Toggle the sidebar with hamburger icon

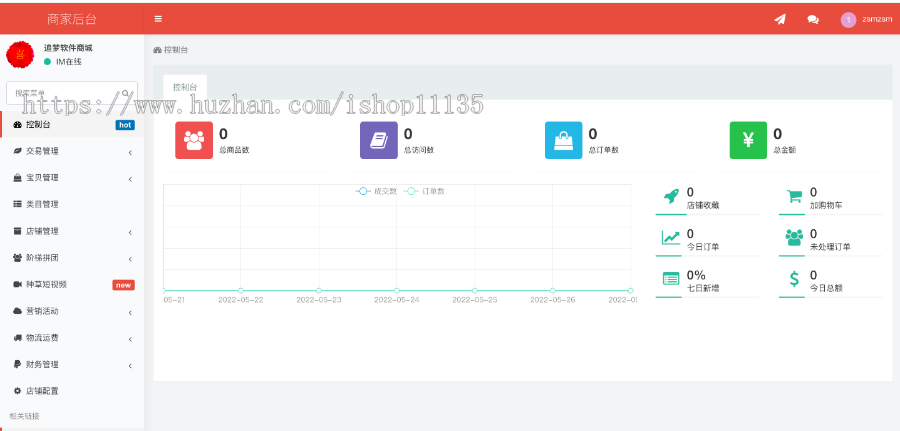(x=158, y=19)
